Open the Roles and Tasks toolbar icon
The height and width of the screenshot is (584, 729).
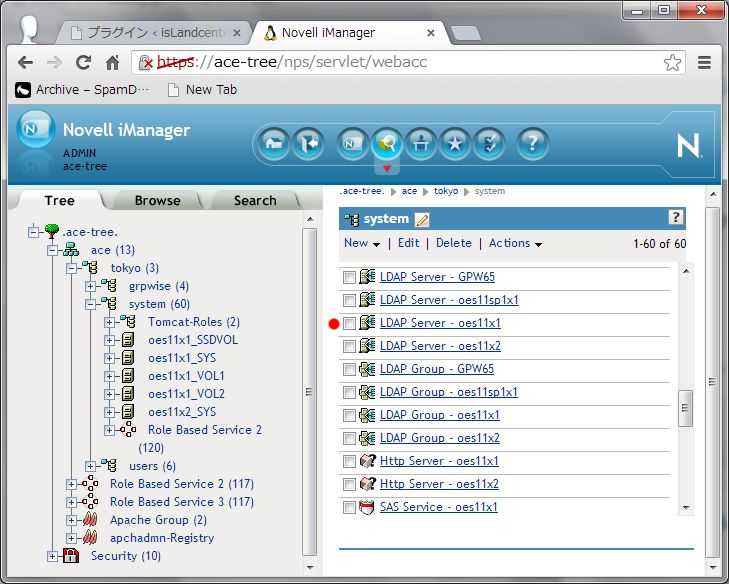pos(352,144)
